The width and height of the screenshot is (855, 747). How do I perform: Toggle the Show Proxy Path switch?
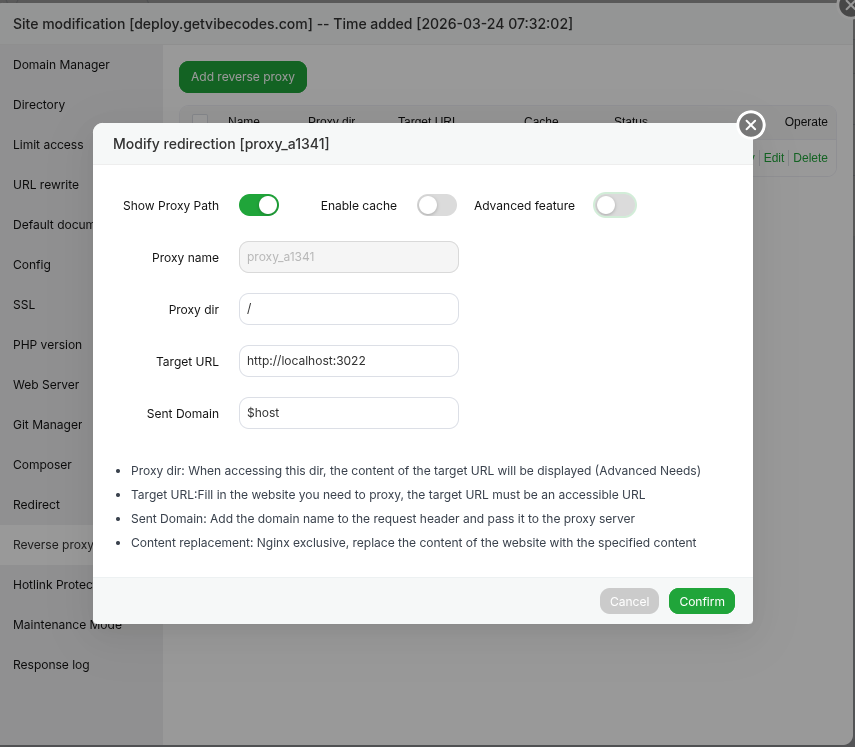coord(258,205)
